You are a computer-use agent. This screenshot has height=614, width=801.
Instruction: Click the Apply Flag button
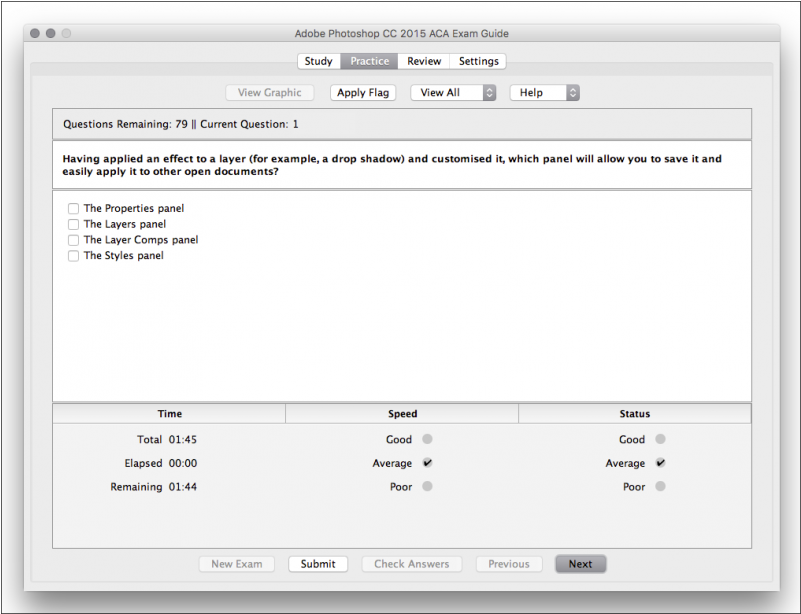(363, 92)
